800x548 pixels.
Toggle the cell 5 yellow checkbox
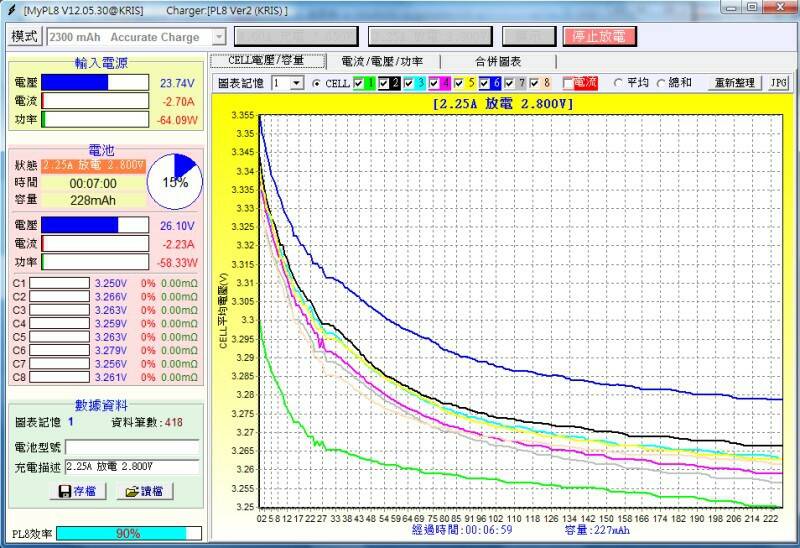click(x=459, y=83)
